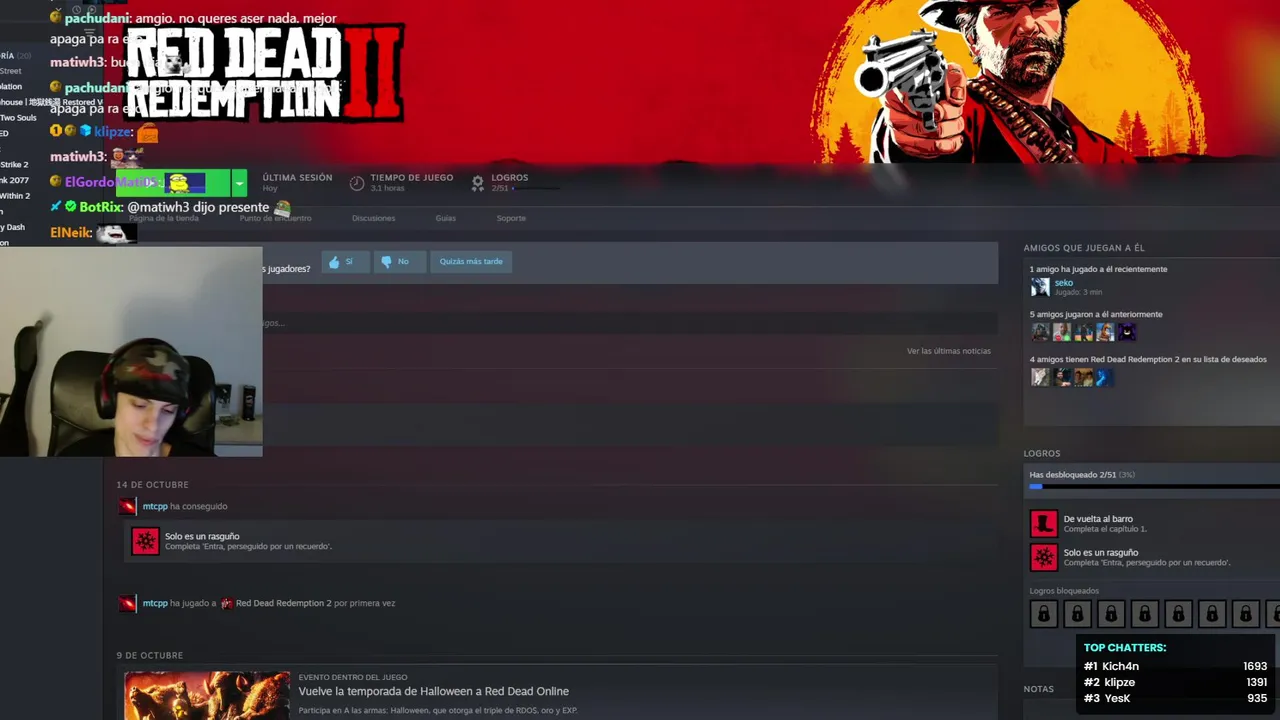Click 'De vuelta al barro' achievement title

[1098, 519]
